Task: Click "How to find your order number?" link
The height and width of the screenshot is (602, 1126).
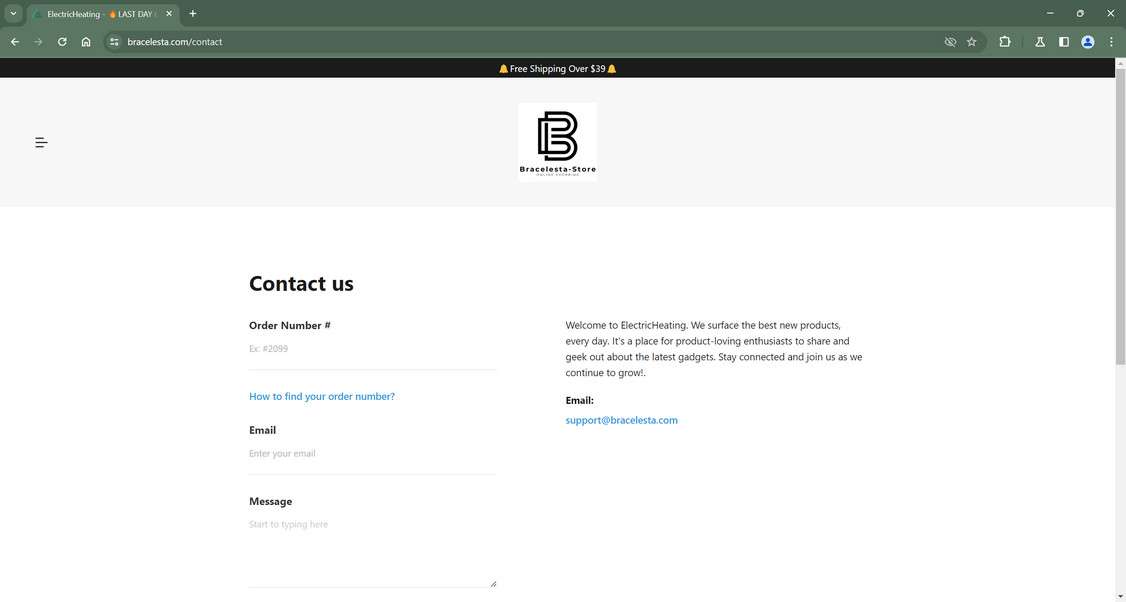Action: point(322,397)
